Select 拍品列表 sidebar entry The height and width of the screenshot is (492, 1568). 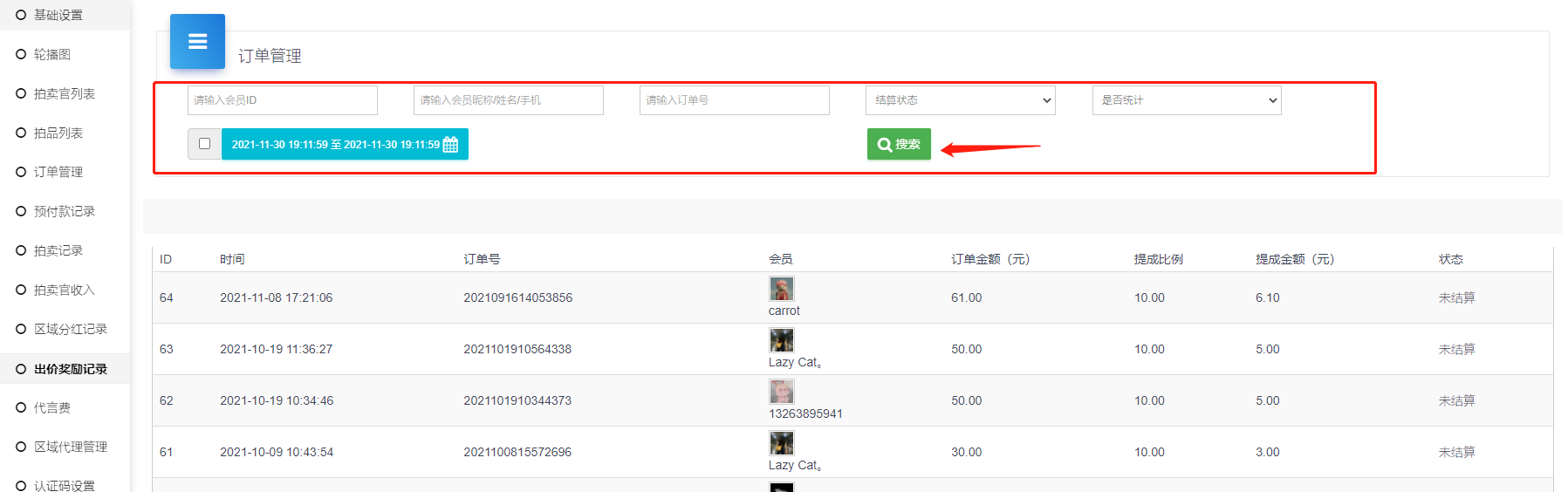[58, 133]
